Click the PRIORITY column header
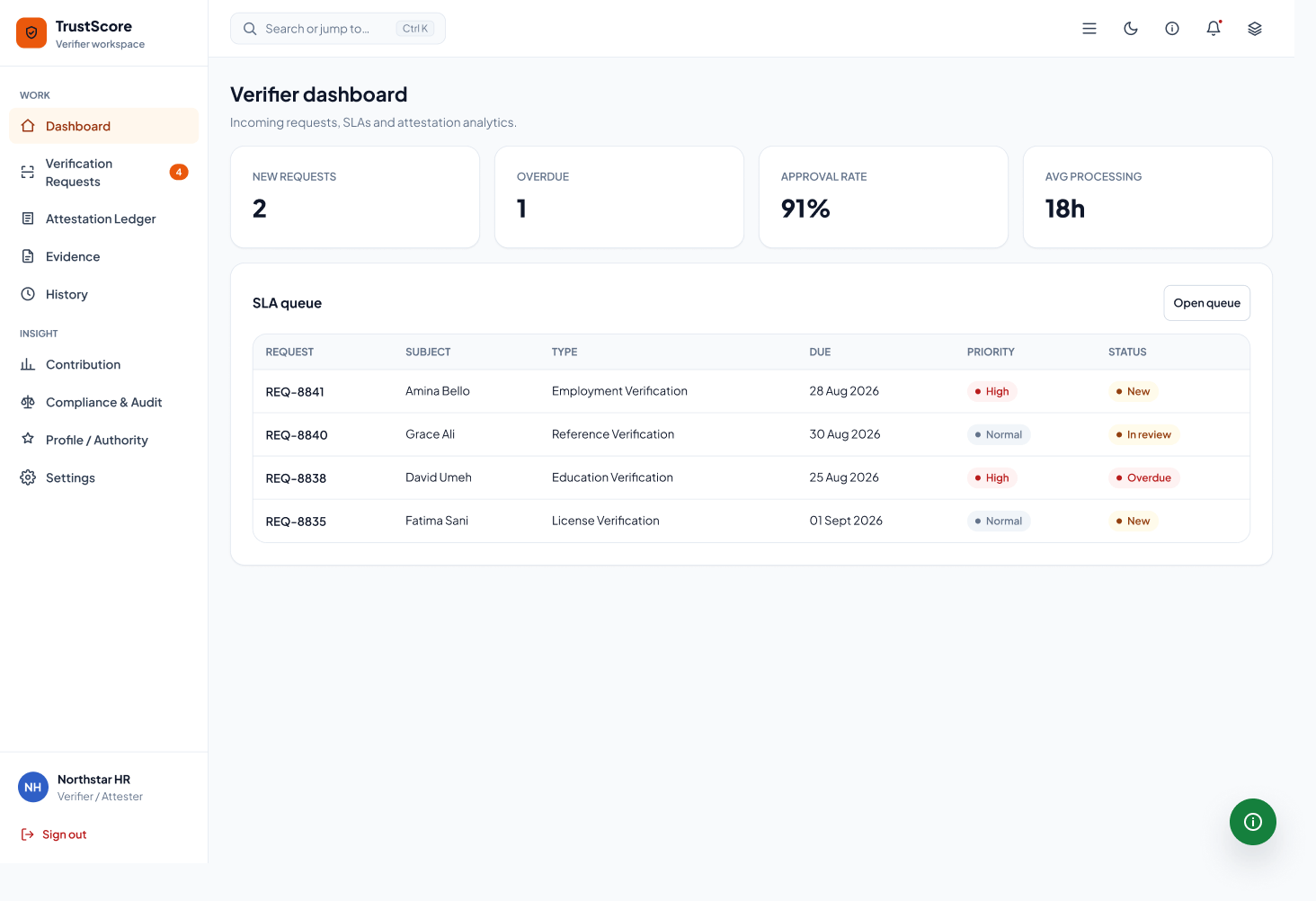Screen dimensions: 1316x901 coord(991,352)
